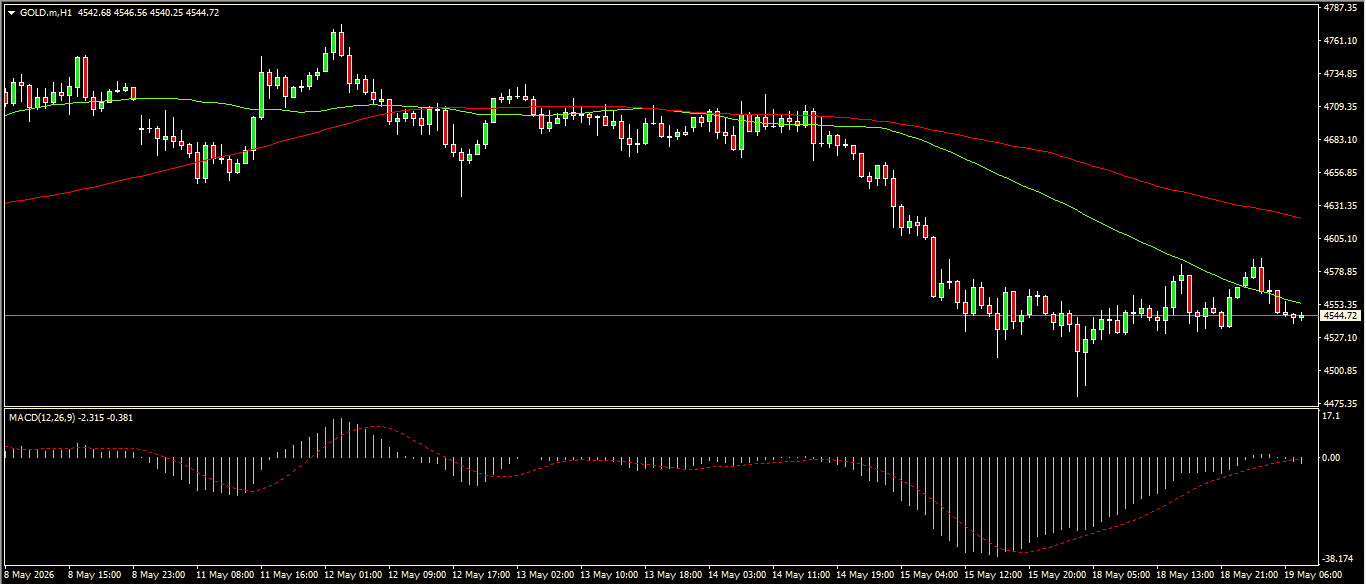The image size is (1366, 584).
Task: Click the 12 May 09:00 time label
Action: pos(417,576)
